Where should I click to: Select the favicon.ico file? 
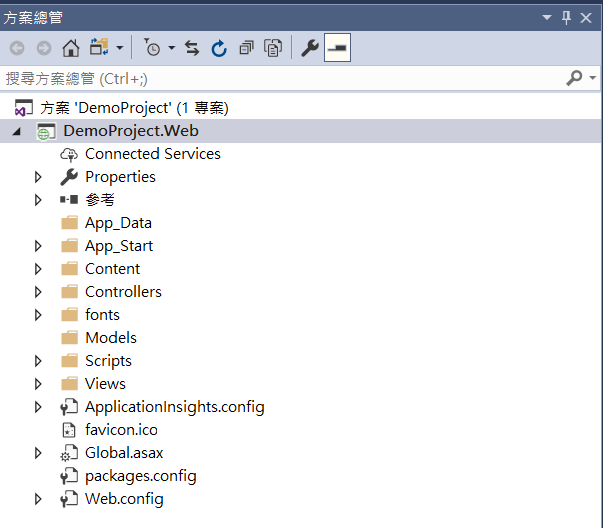[x=120, y=430]
